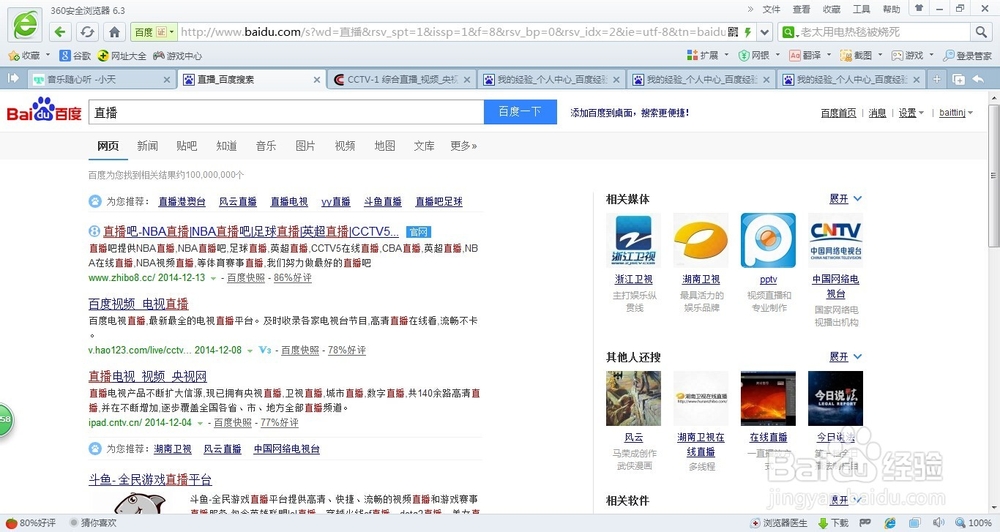Click the 百度首页 link

point(838,113)
